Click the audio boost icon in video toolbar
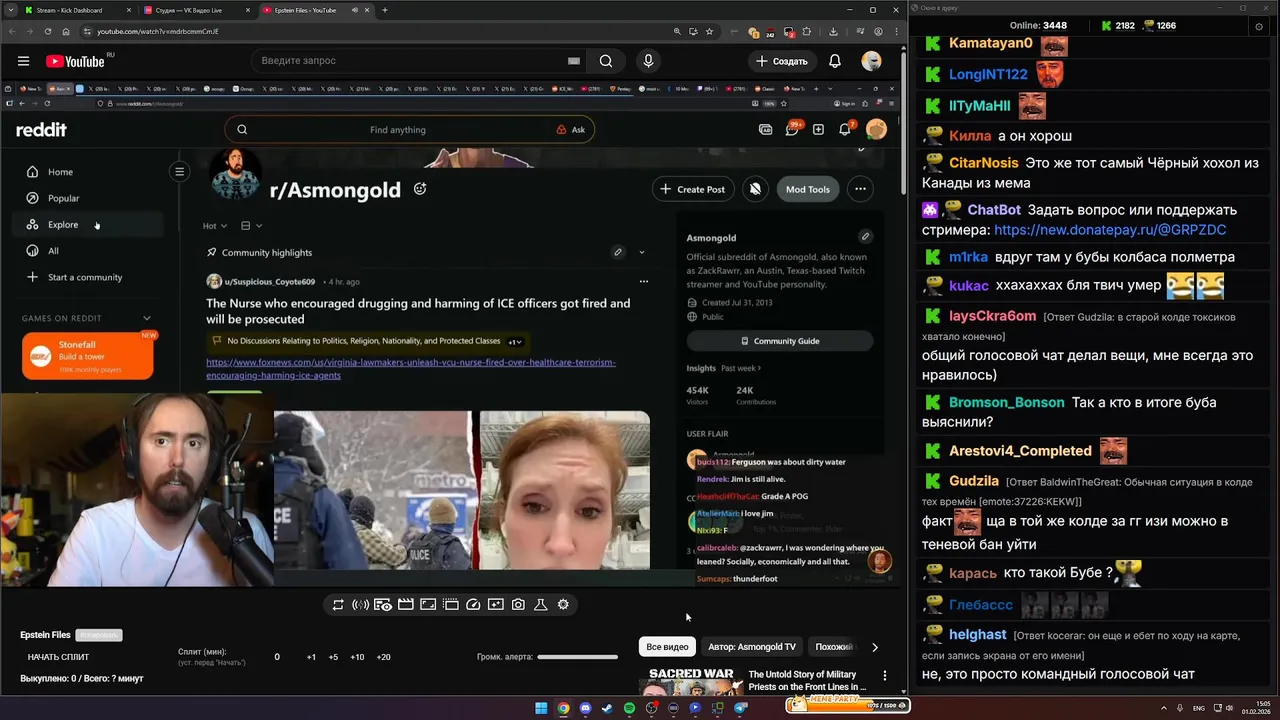 360,604
